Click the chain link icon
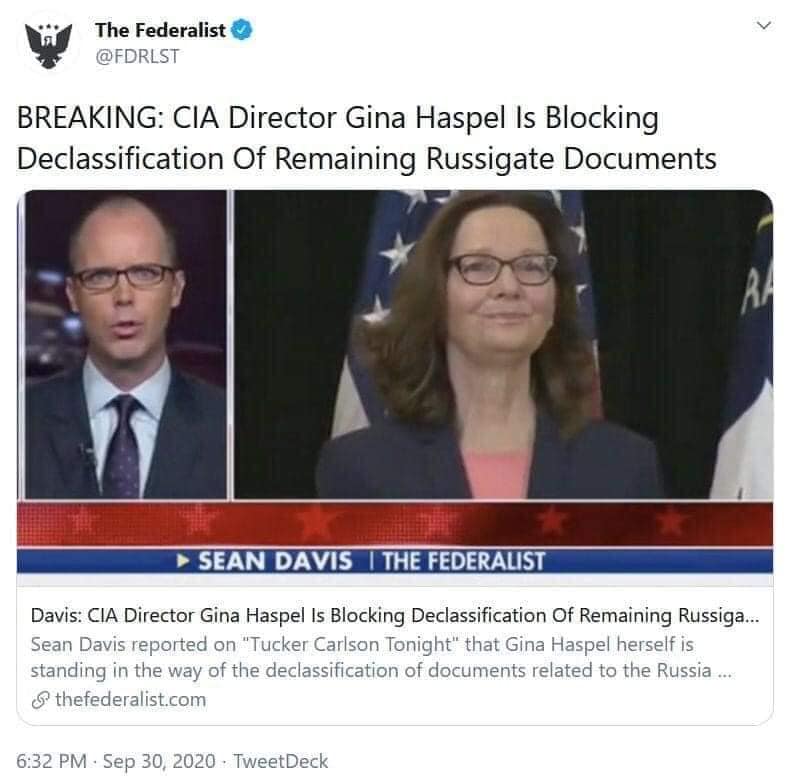This screenshot has width=794, height=783. [x=41, y=700]
